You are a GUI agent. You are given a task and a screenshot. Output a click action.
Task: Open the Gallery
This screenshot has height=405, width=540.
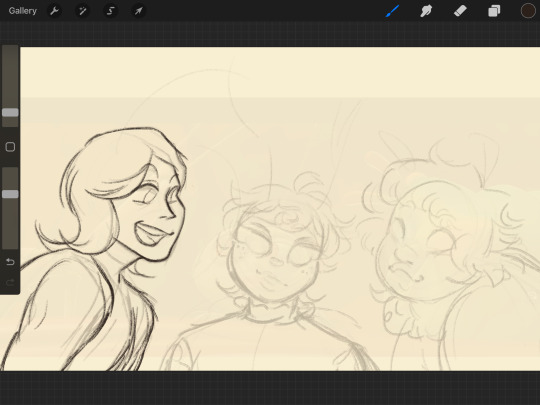point(23,11)
